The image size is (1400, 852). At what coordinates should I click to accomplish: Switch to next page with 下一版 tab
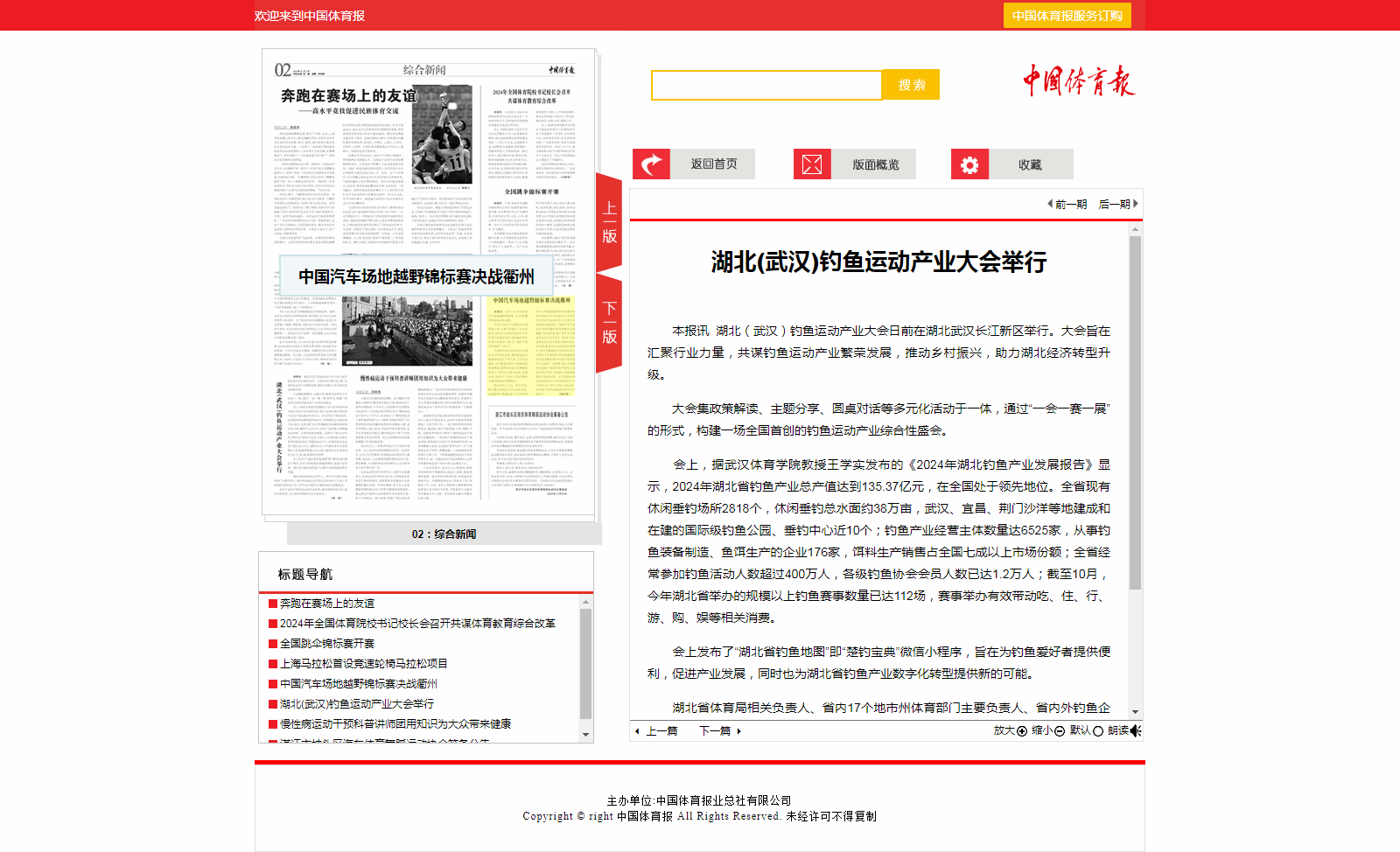click(609, 323)
